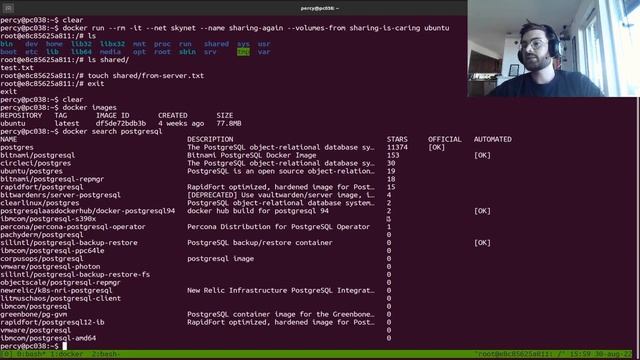Image resolution: width=640 pixels, height=360 pixels.
Task: Click the 'ibmcom/postgresql-s390x' result name
Action: click(x=48, y=219)
